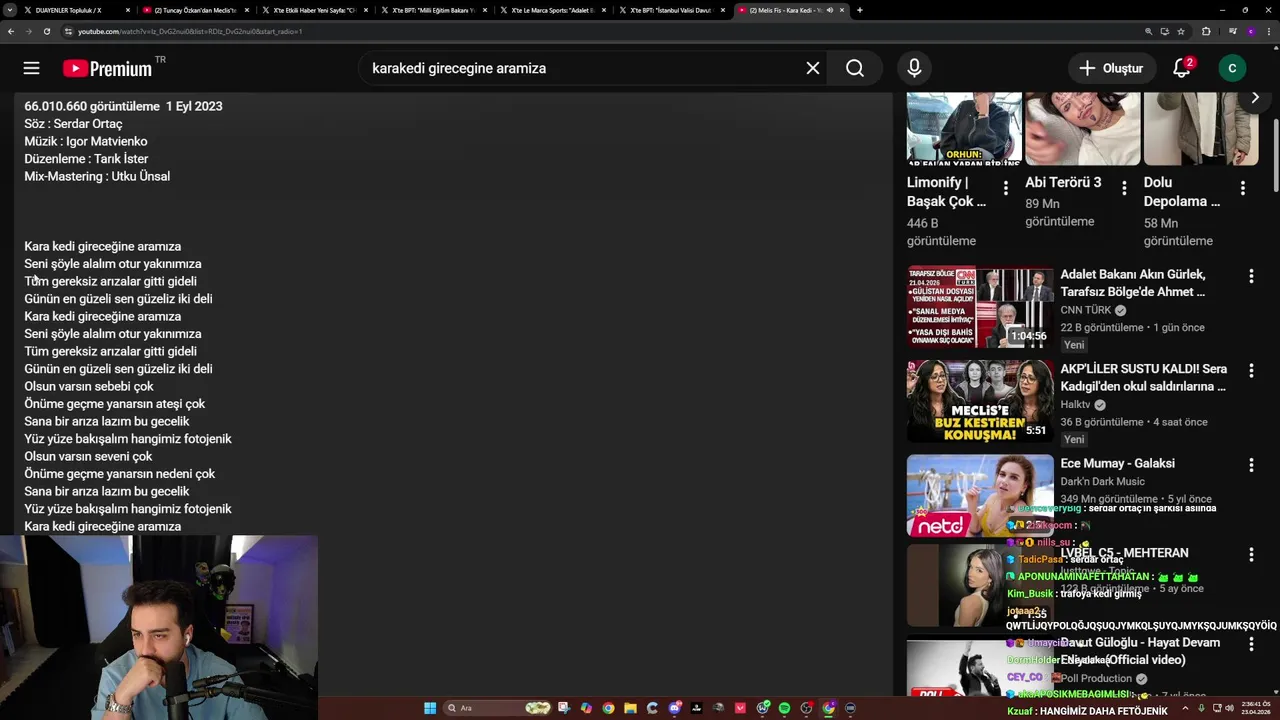Switch to the İstanbul Valisi Davut tab
Screen dimensions: 1280x720
pos(672,10)
